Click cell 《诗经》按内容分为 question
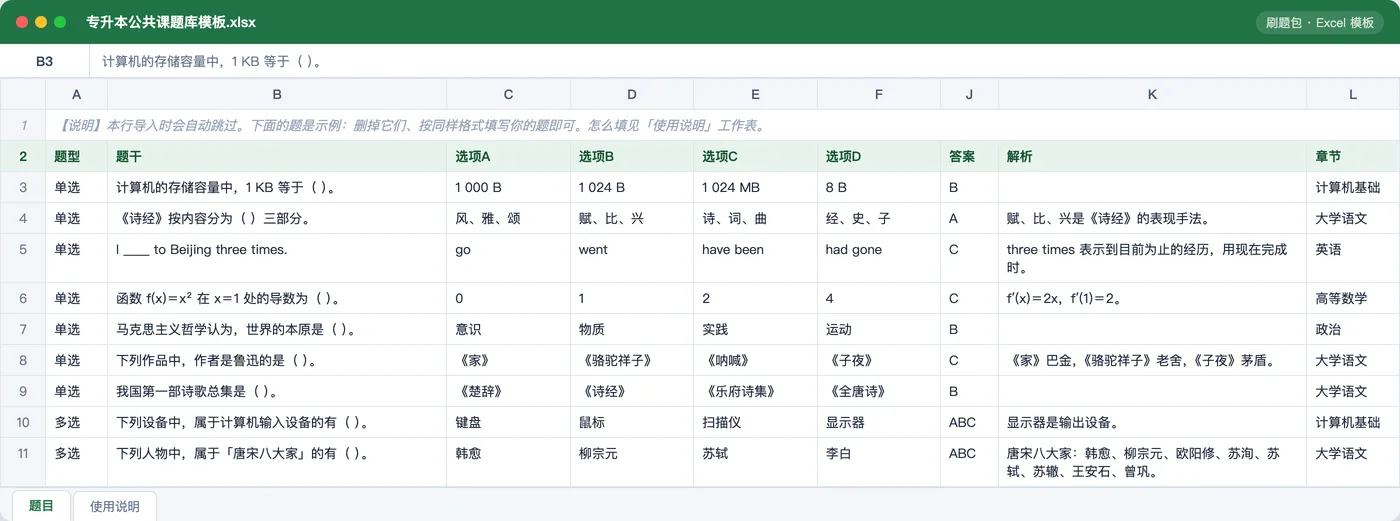Image resolution: width=1400 pixels, height=521 pixels. click(277, 218)
